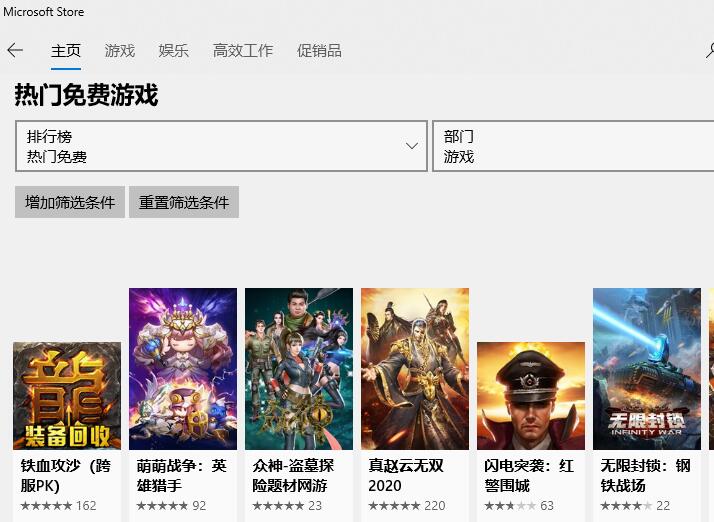Click 闪电突袭：红警围城 general icon
Viewport: 714px width, 522px height.
[531, 396]
